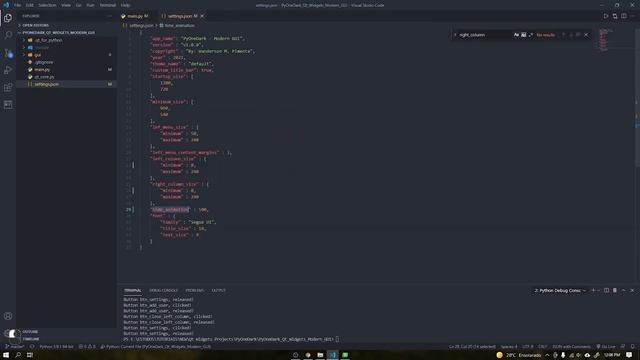Switch to the Terminal panel tab
Viewport: 640px width, 360px height.
(133, 290)
